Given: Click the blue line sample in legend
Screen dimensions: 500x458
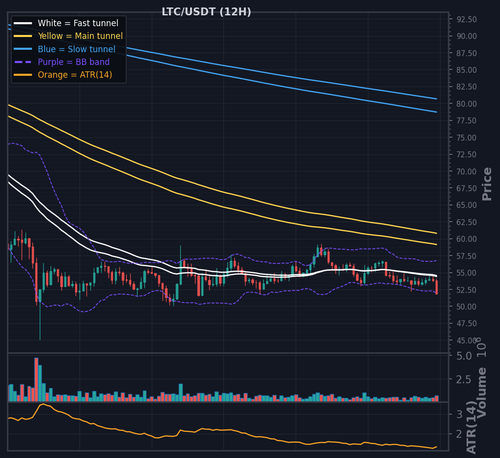Looking at the screenshot, I should pos(23,49).
